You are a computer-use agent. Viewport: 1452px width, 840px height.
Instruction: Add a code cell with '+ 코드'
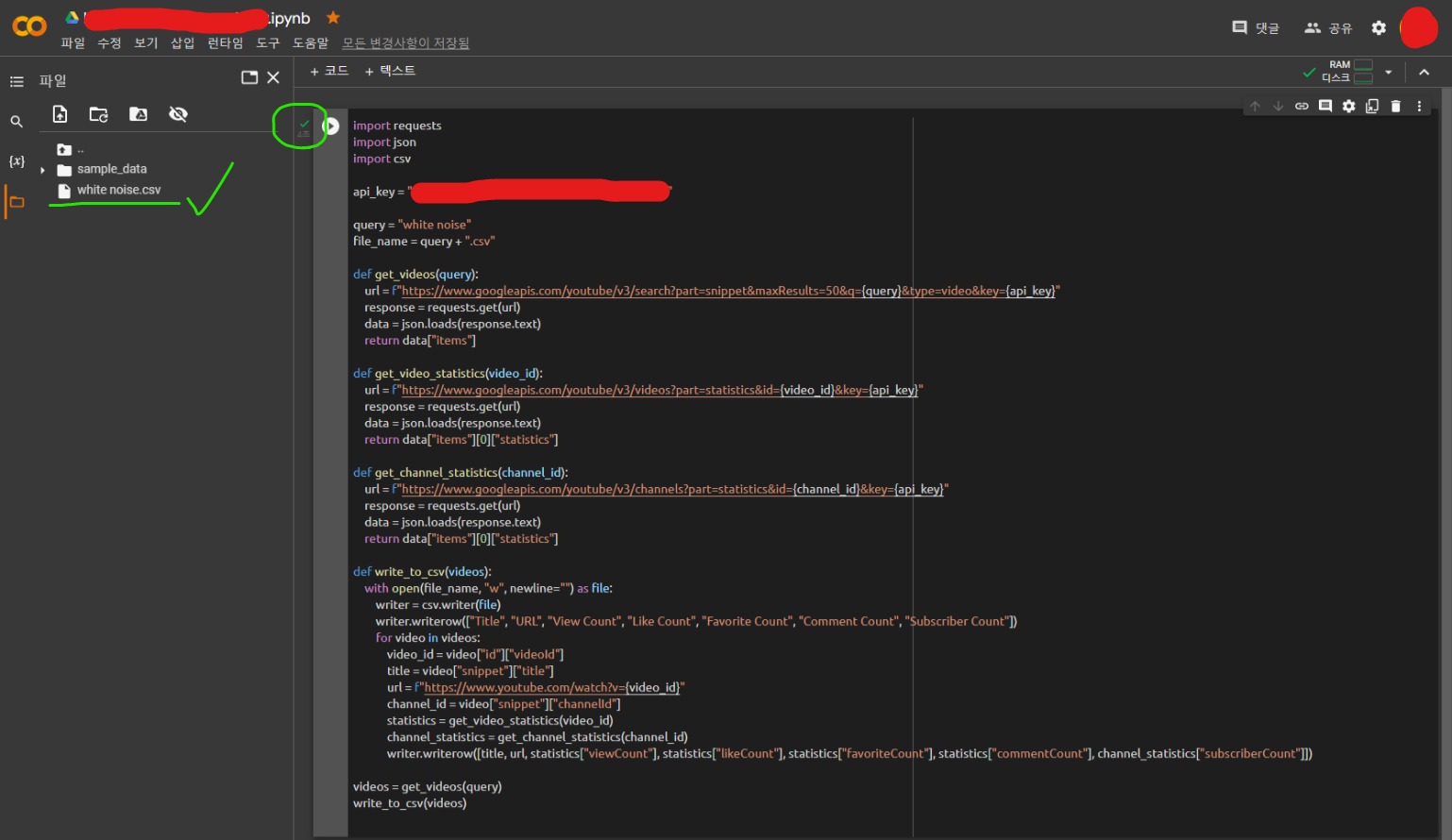click(329, 71)
